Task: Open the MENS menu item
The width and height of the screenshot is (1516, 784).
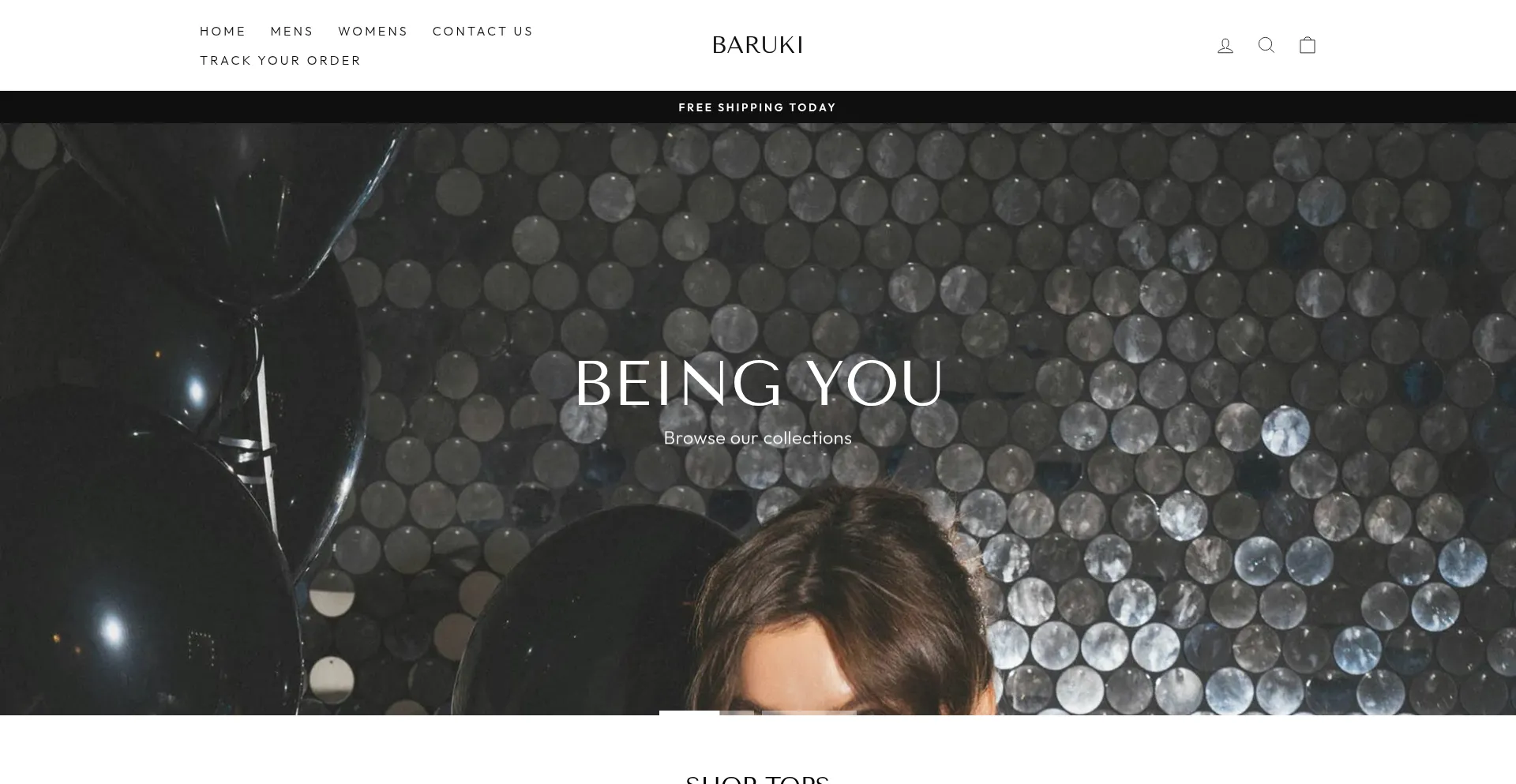Action: pos(292,31)
